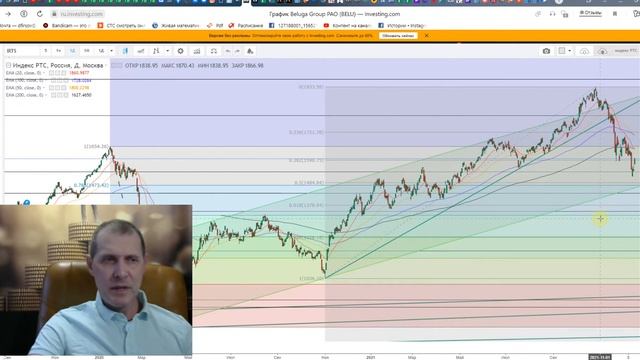Open the Facebook Истории Instagram bookmark
This screenshot has height=360, width=640.
pyautogui.click(x=401, y=25)
